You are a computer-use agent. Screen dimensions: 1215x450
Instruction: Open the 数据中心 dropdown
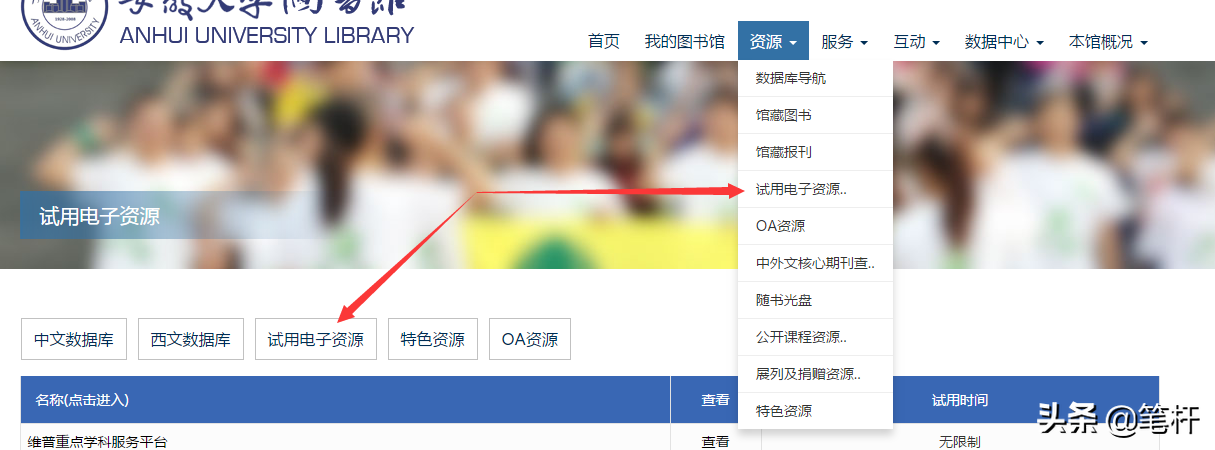point(1004,42)
